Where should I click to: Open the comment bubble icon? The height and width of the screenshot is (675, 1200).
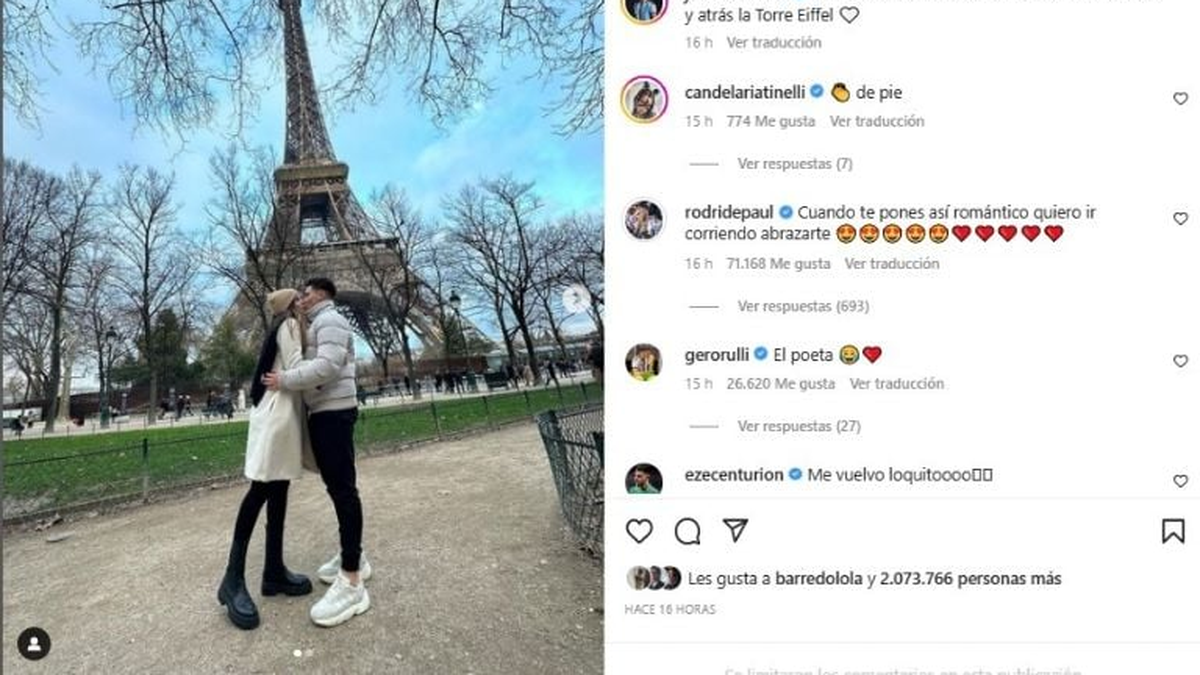687,531
